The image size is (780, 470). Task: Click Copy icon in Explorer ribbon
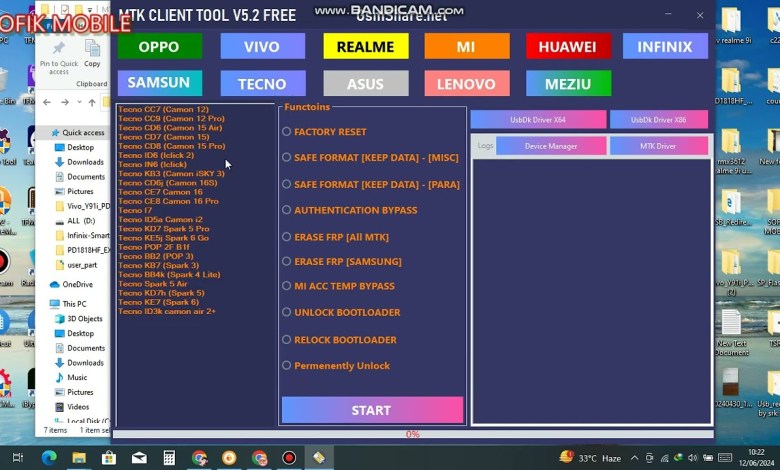click(92, 54)
